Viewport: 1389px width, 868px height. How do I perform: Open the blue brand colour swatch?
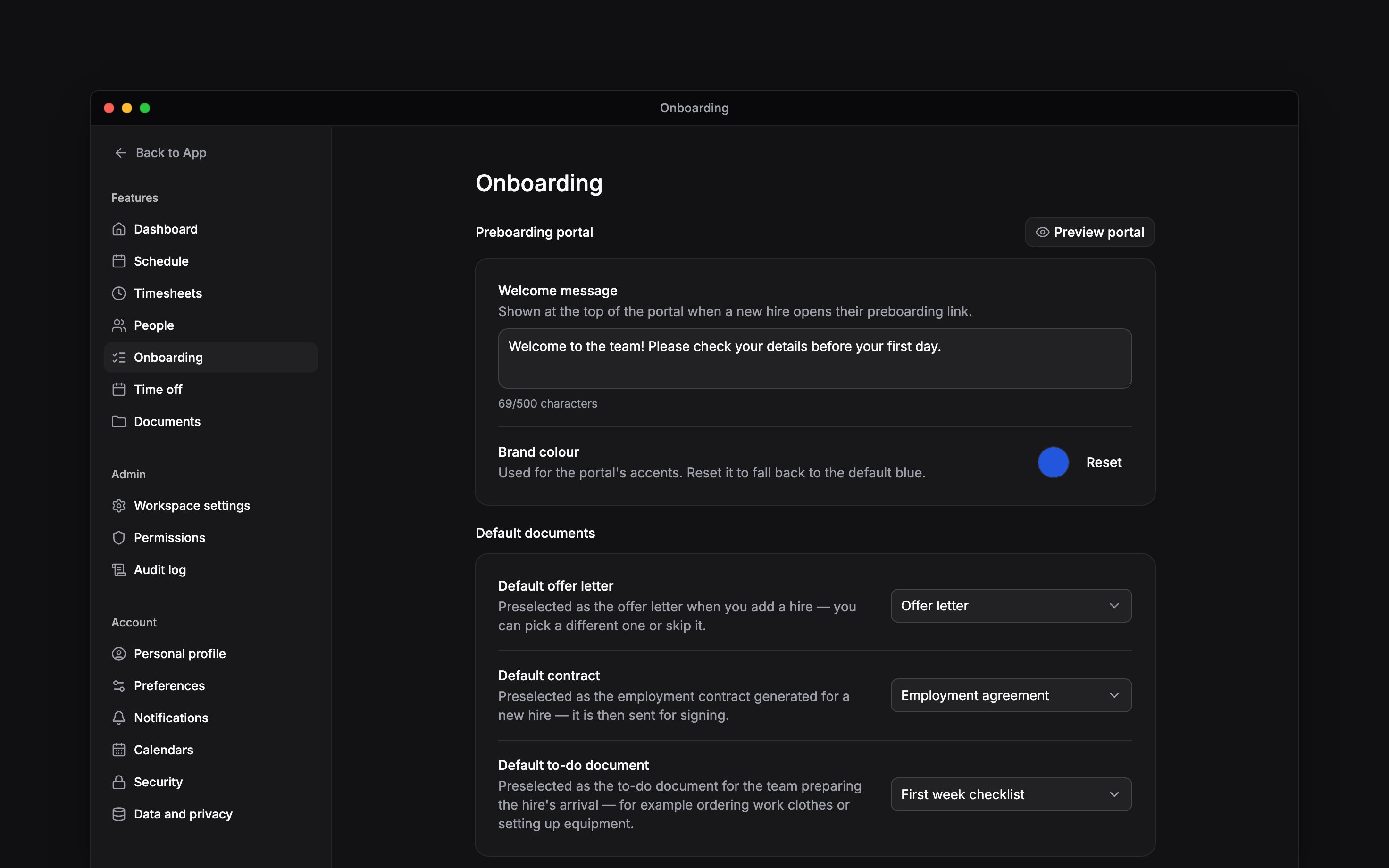pos(1053,462)
